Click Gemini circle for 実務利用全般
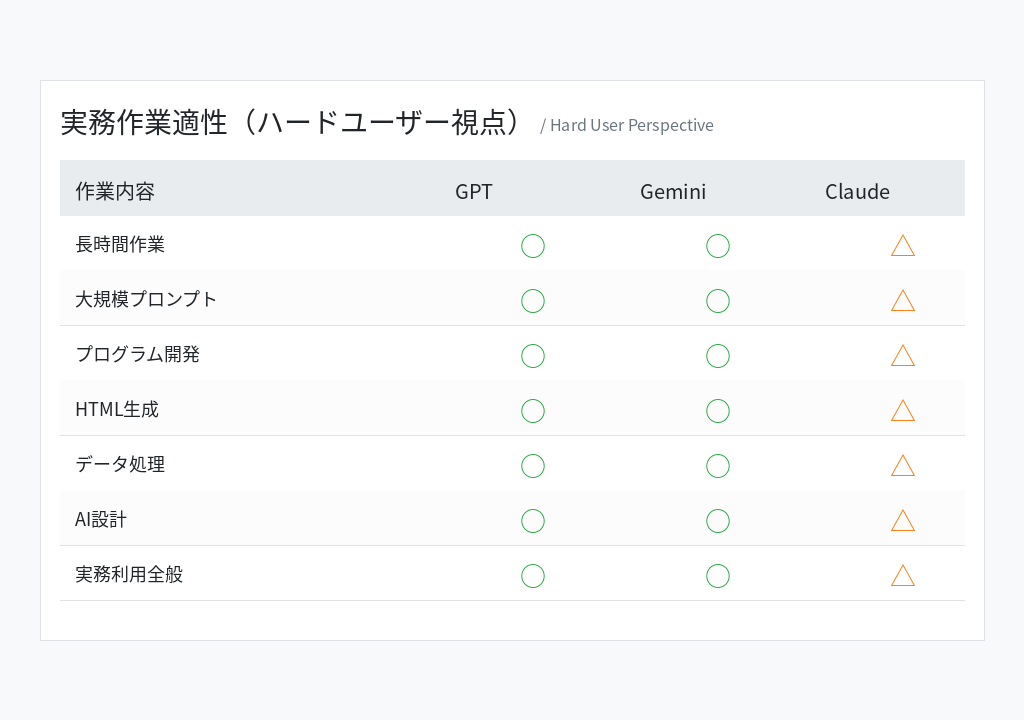This screenshot has width=1024, height=720. click(718, 576)
